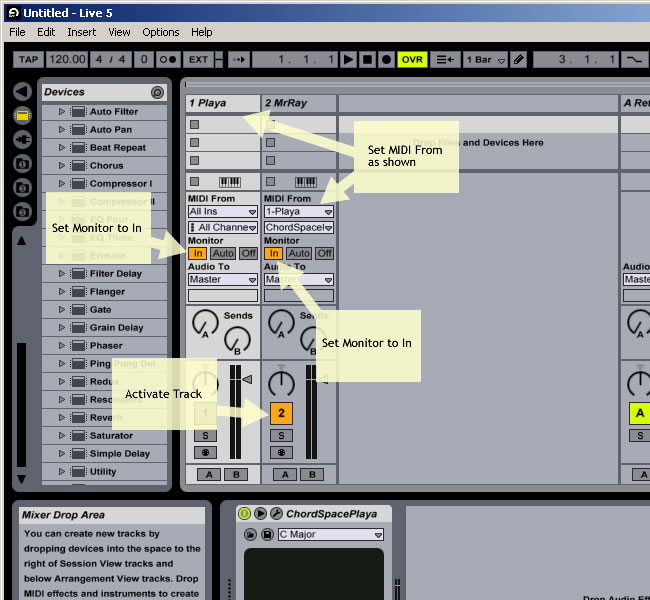Open the All Channels dropdown on Playa track
This screenshot has height=600, width=650.
(223, 227)
